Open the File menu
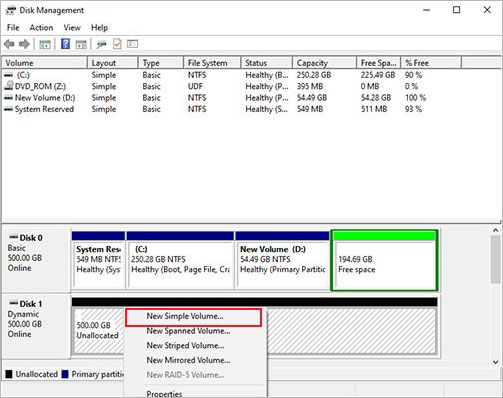 13,28
